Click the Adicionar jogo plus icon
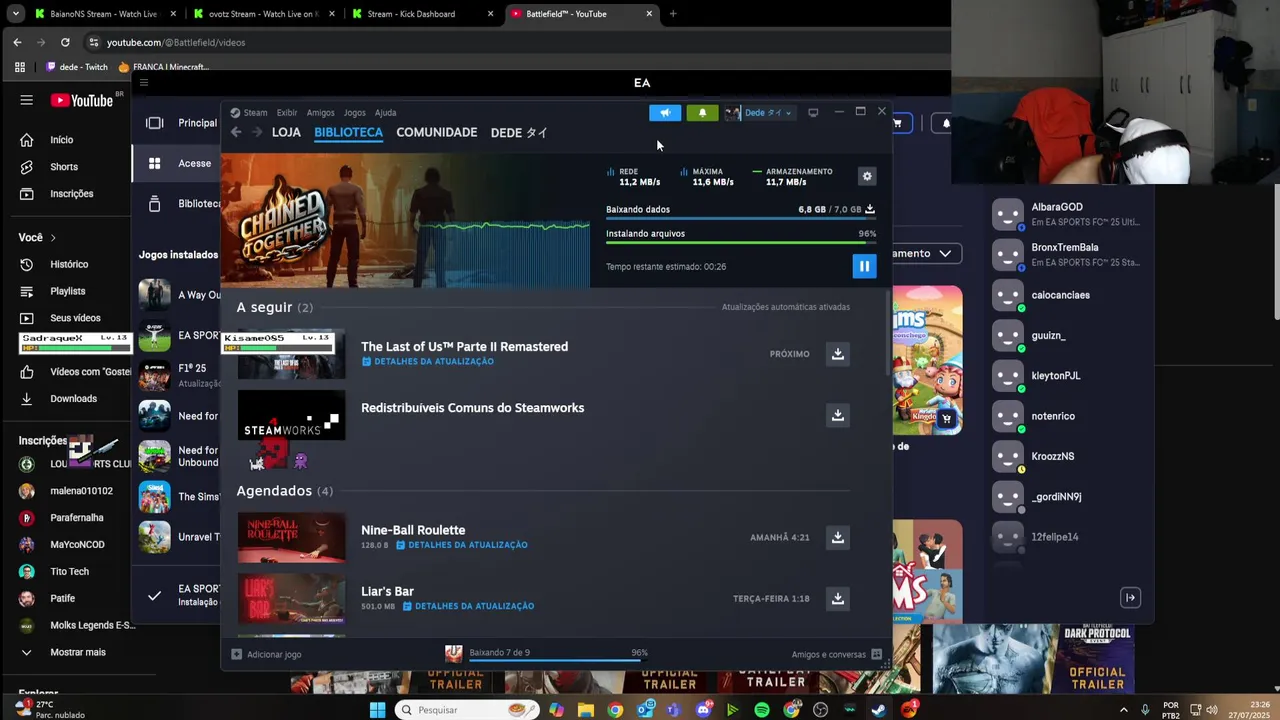This screenshot has height=720, width=1280. (x=237, y=654)
